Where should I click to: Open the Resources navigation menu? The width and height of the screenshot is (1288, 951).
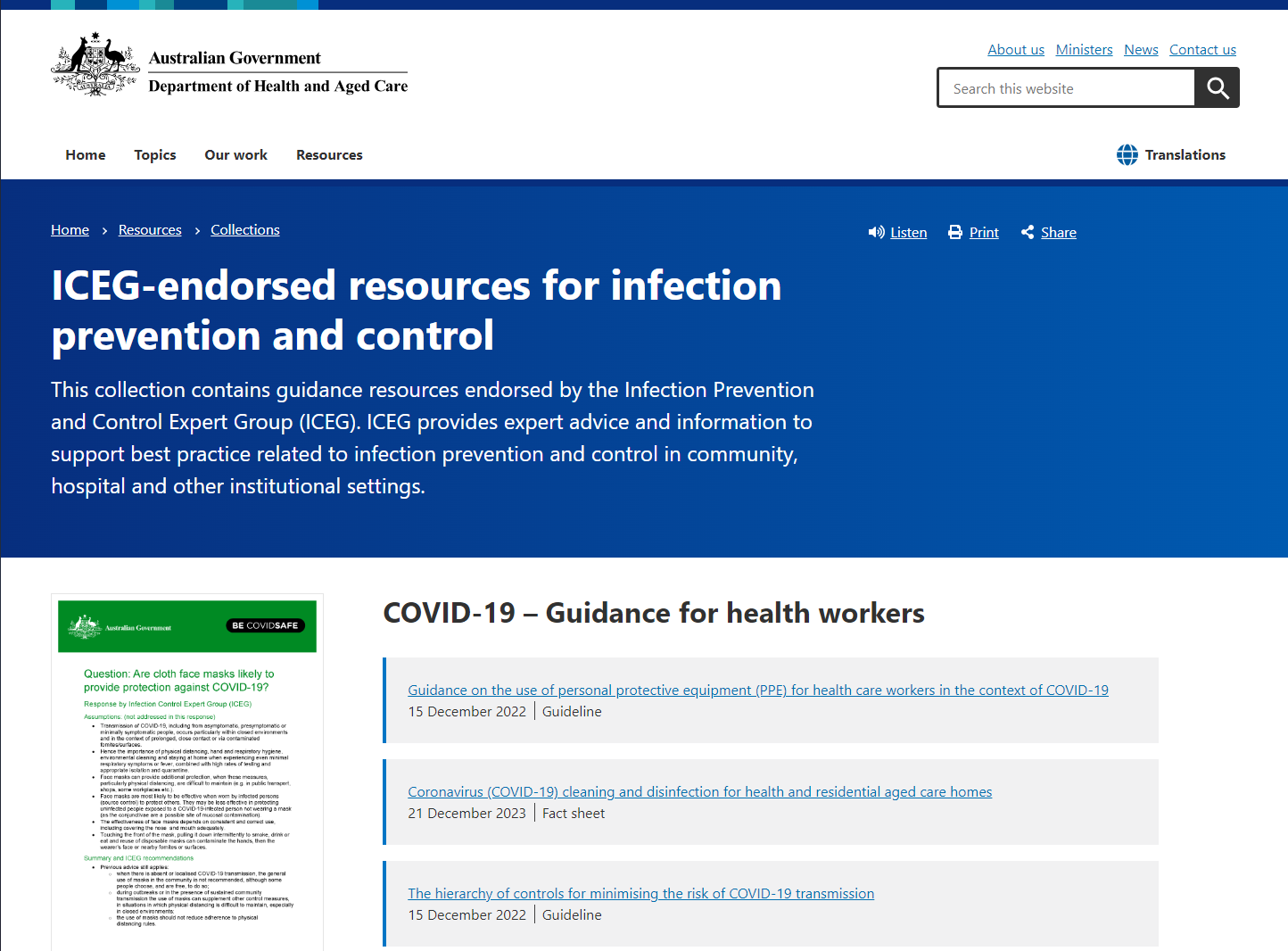329,154
